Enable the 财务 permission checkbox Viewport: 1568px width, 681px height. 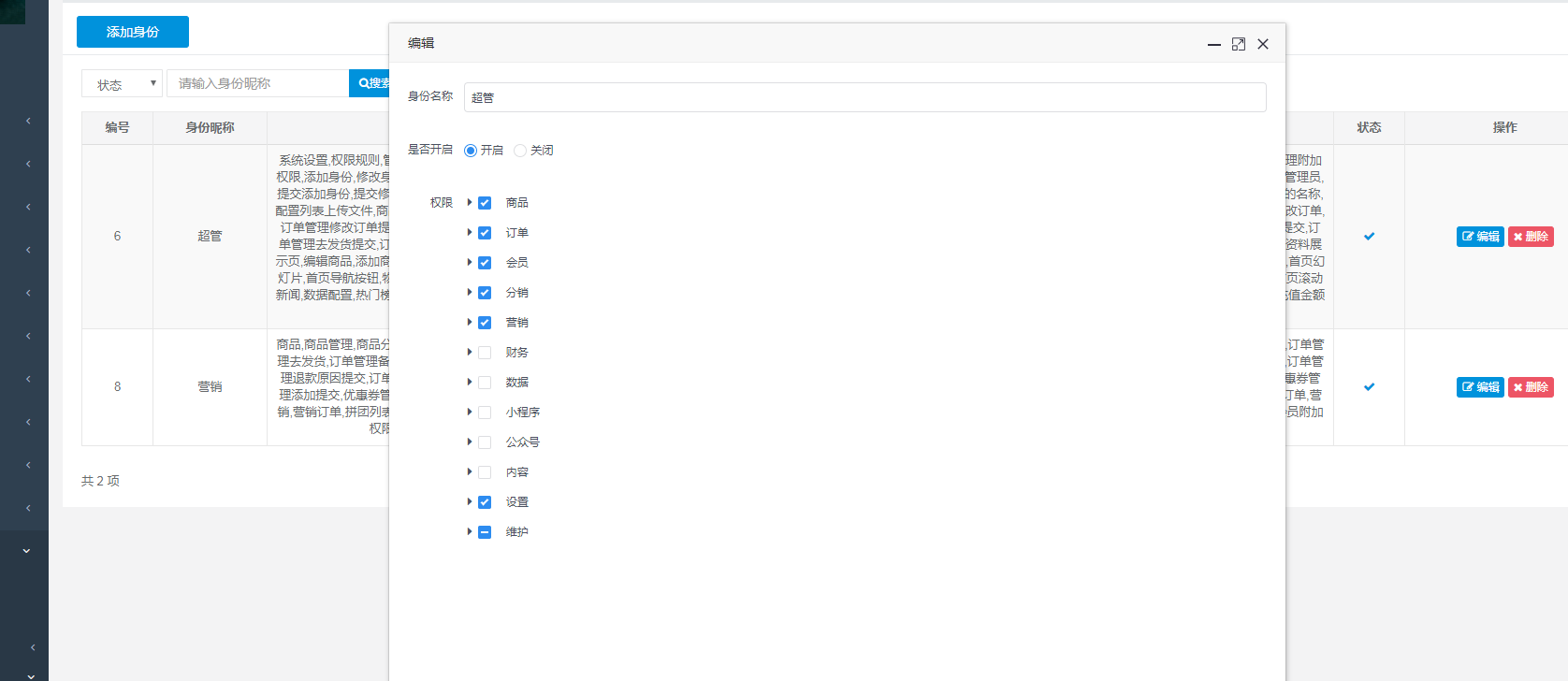pyautogui.click(x=485, y=353)
